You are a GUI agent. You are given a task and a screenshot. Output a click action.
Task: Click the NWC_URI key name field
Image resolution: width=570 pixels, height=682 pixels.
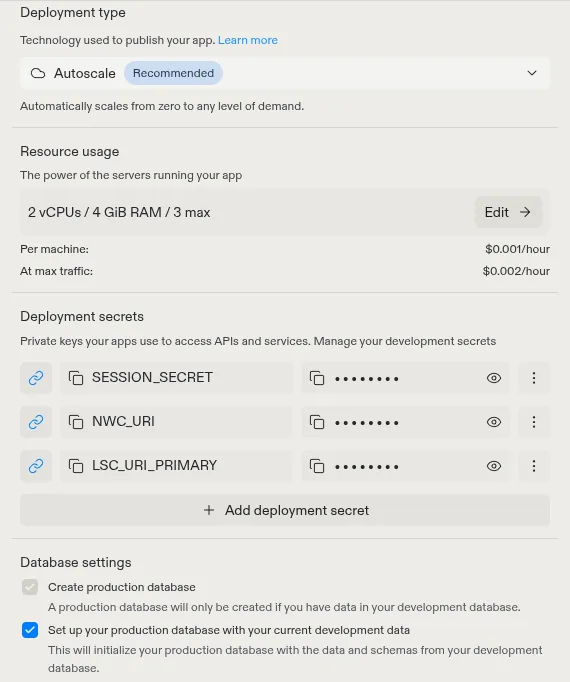(176, 422)
